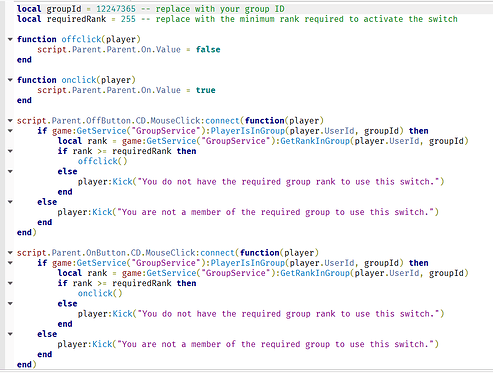The image size is (493, 375).
Task: Click 'not a member' Kick message in OffButton handler
Action: pos(275,212)
